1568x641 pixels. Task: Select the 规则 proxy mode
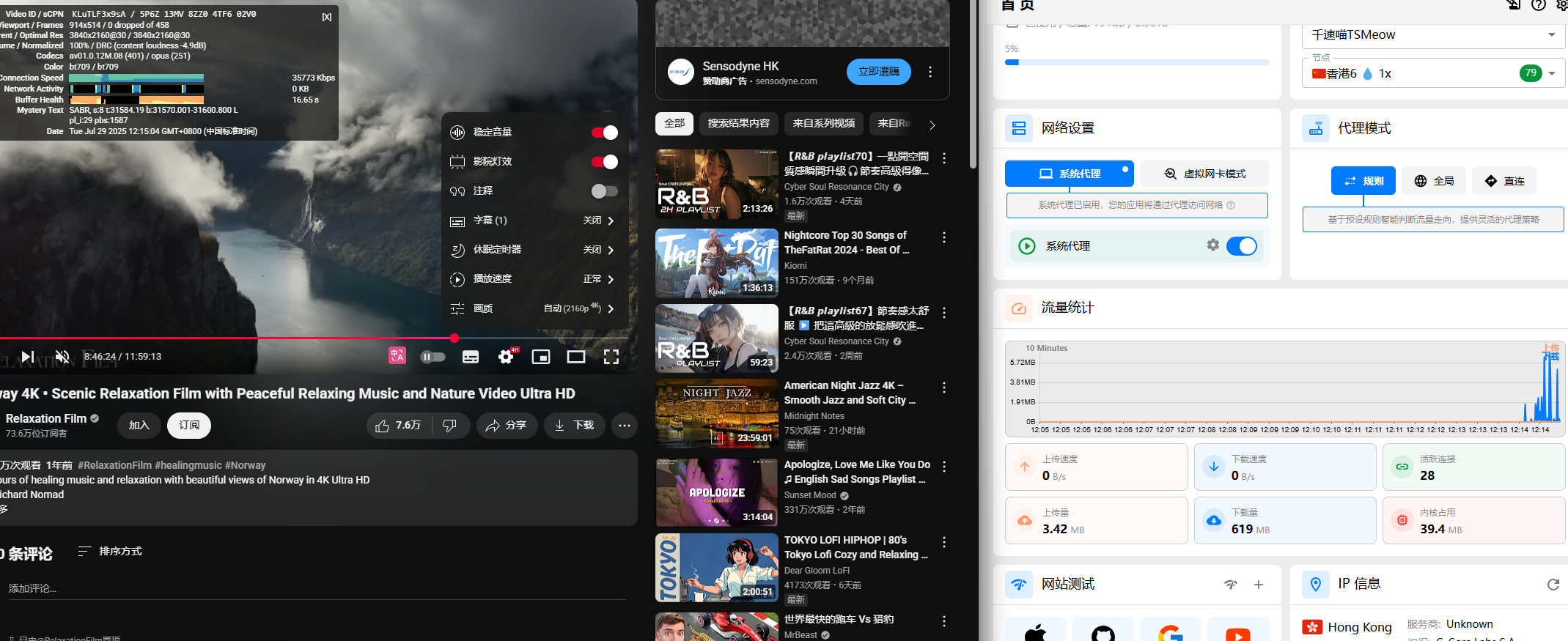(1363, 181)
